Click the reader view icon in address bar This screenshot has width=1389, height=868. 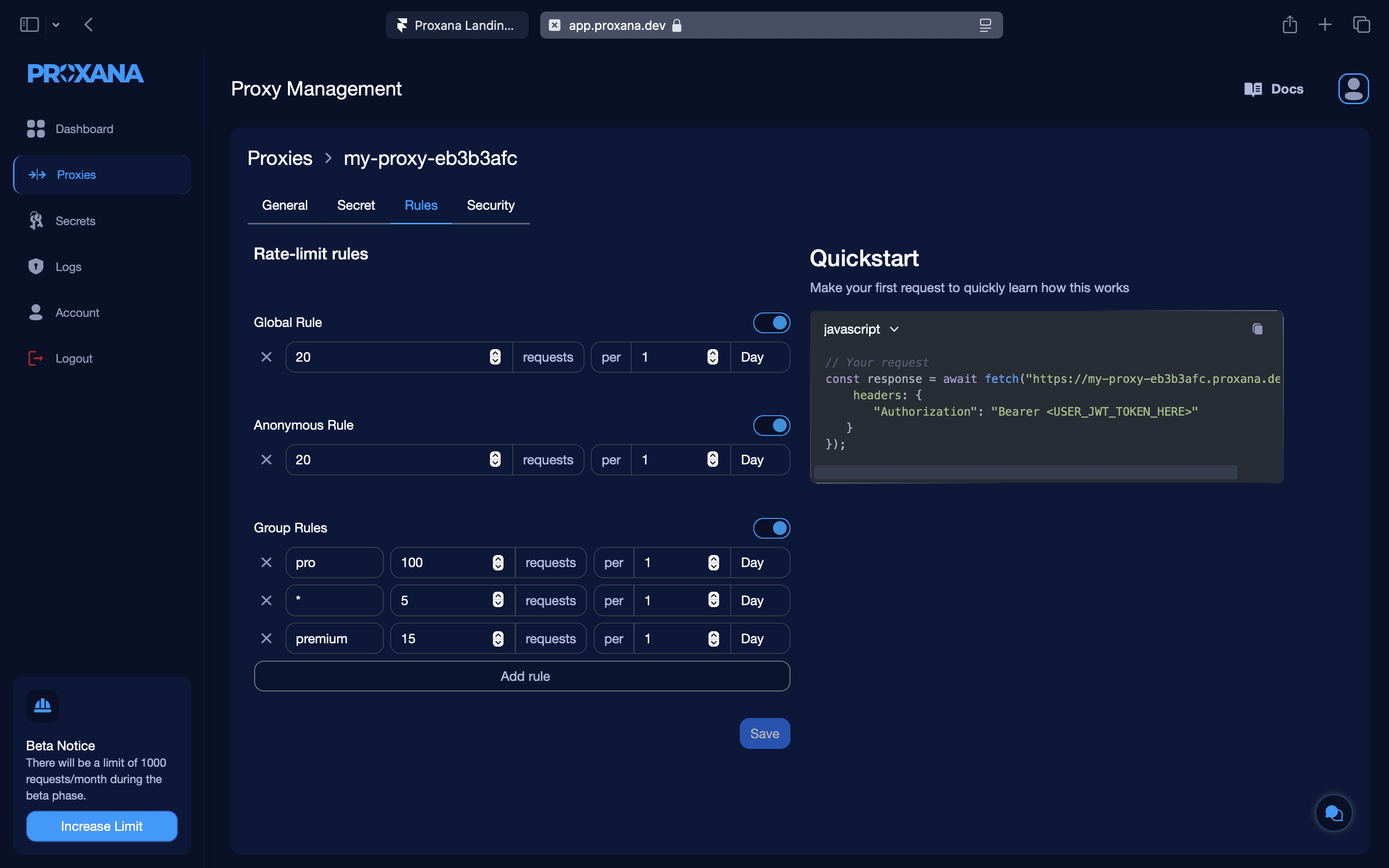(x=985, y=25)
